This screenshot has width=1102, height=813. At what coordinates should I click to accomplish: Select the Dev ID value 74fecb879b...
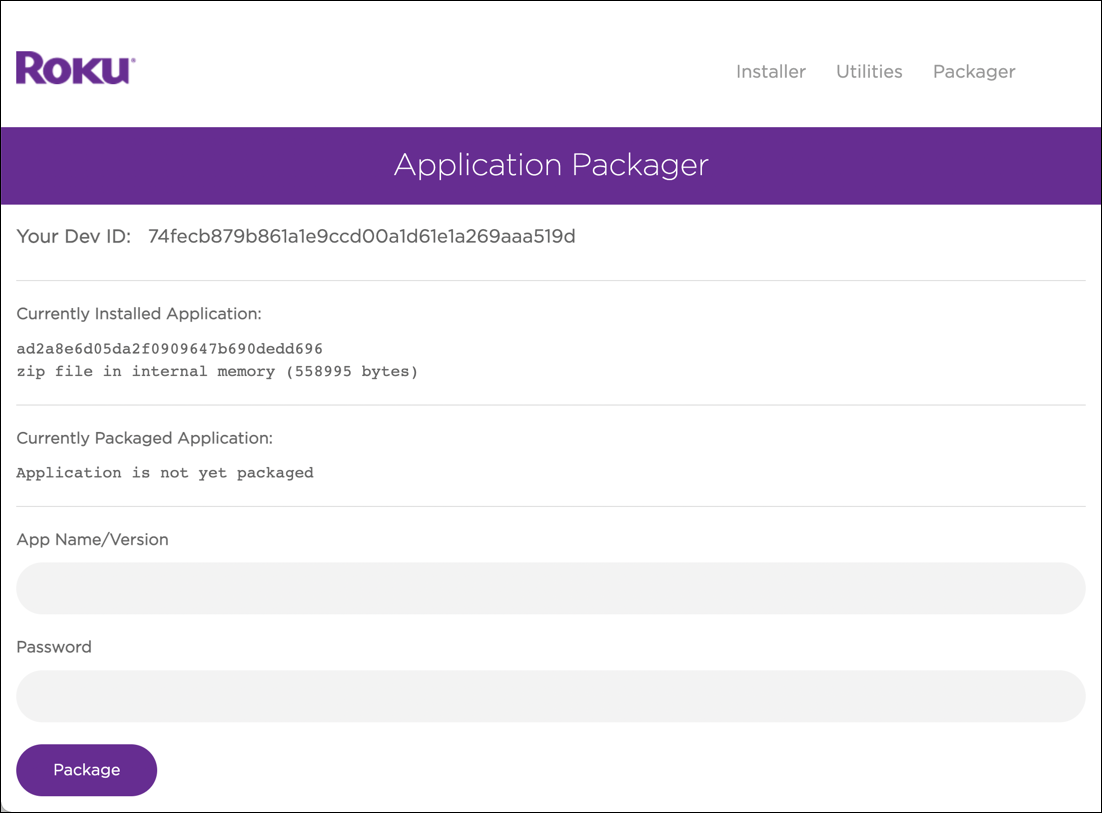[361, 236]
